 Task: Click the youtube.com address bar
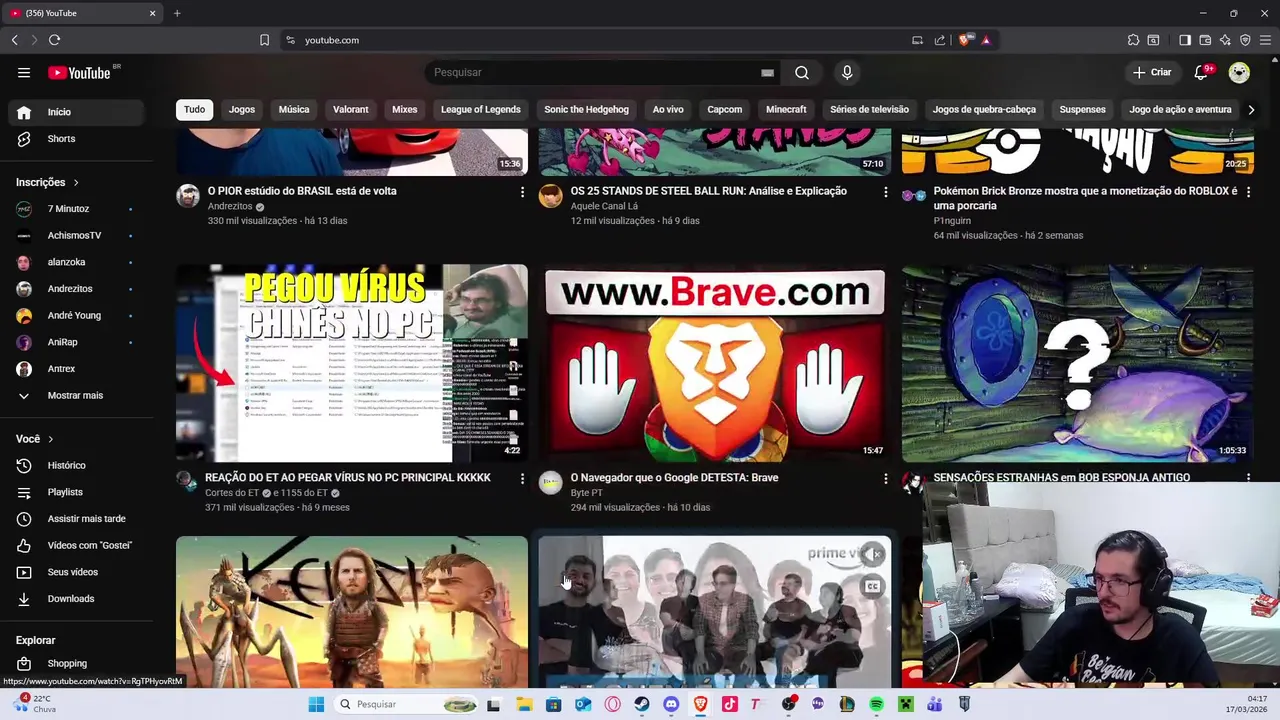(600, 40)
